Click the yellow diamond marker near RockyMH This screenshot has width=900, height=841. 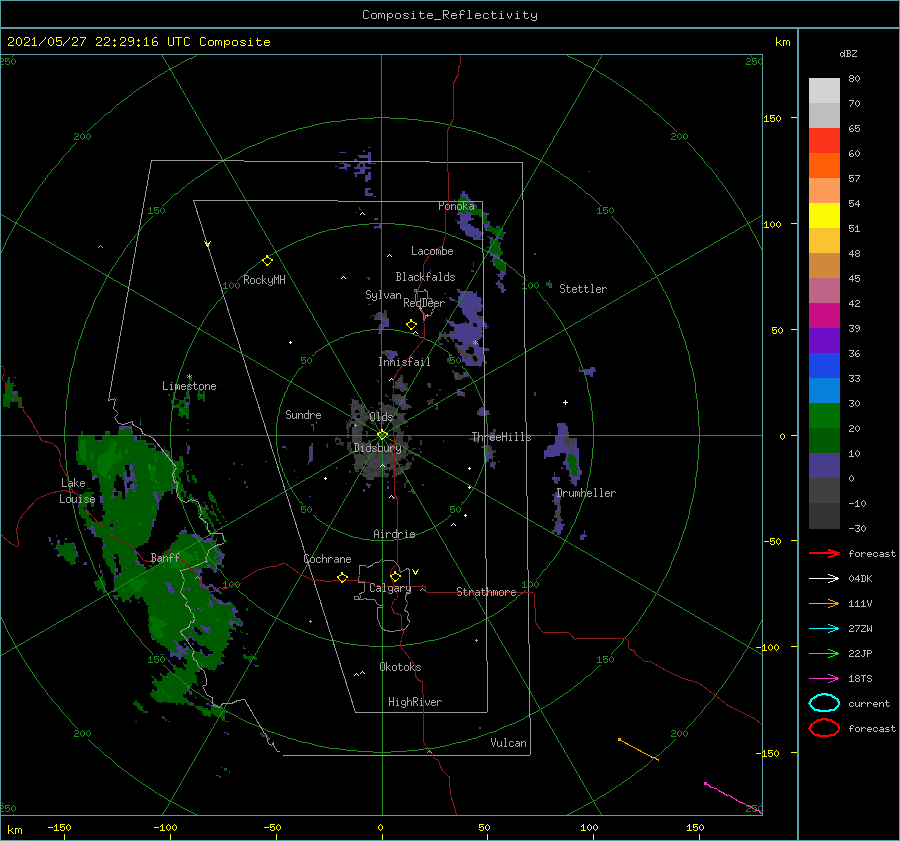pos(267,261)
